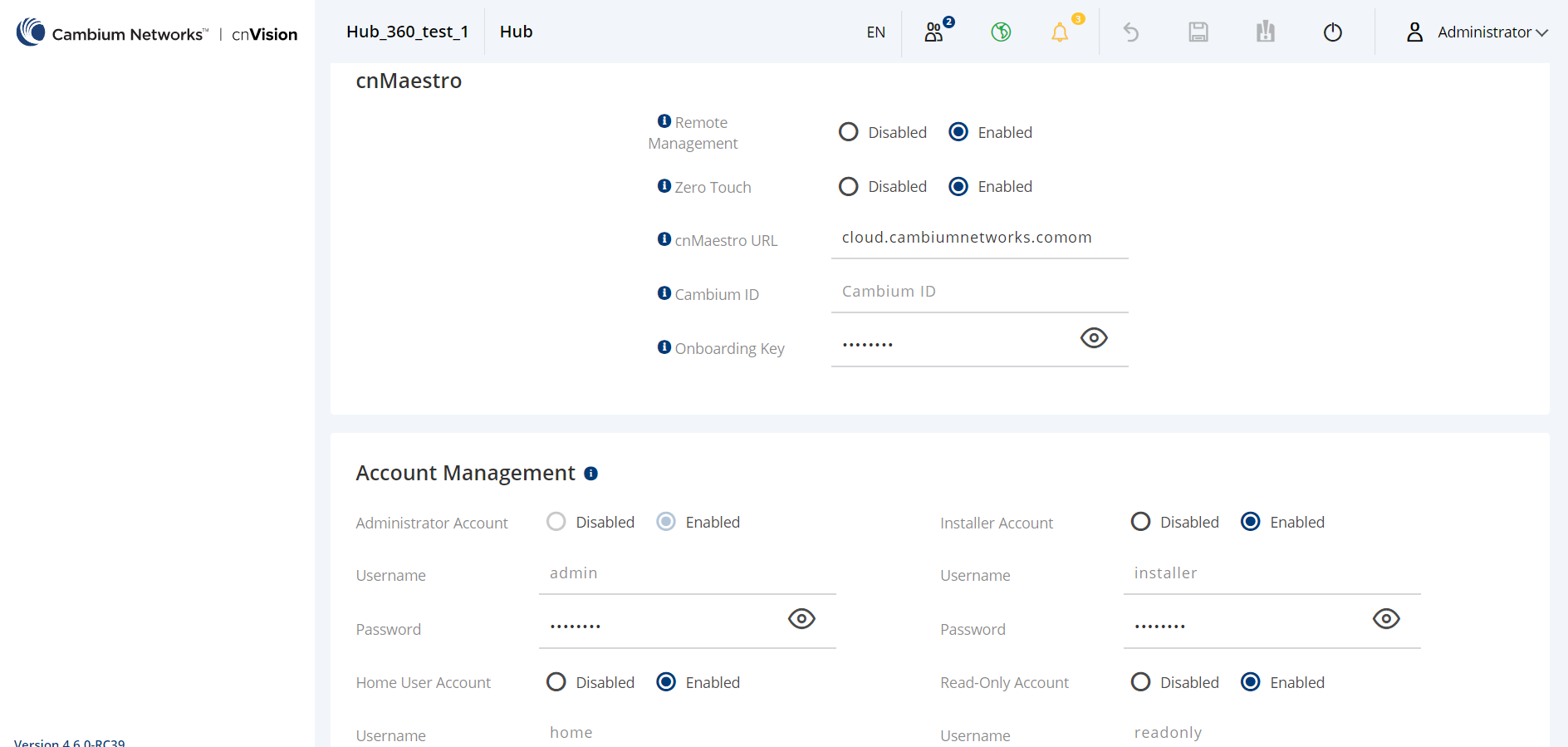Reveal Administrator password via eye icon
The height and width of the screenshot is (747, 1568).
pyautogui.click(x=801, y=618)
